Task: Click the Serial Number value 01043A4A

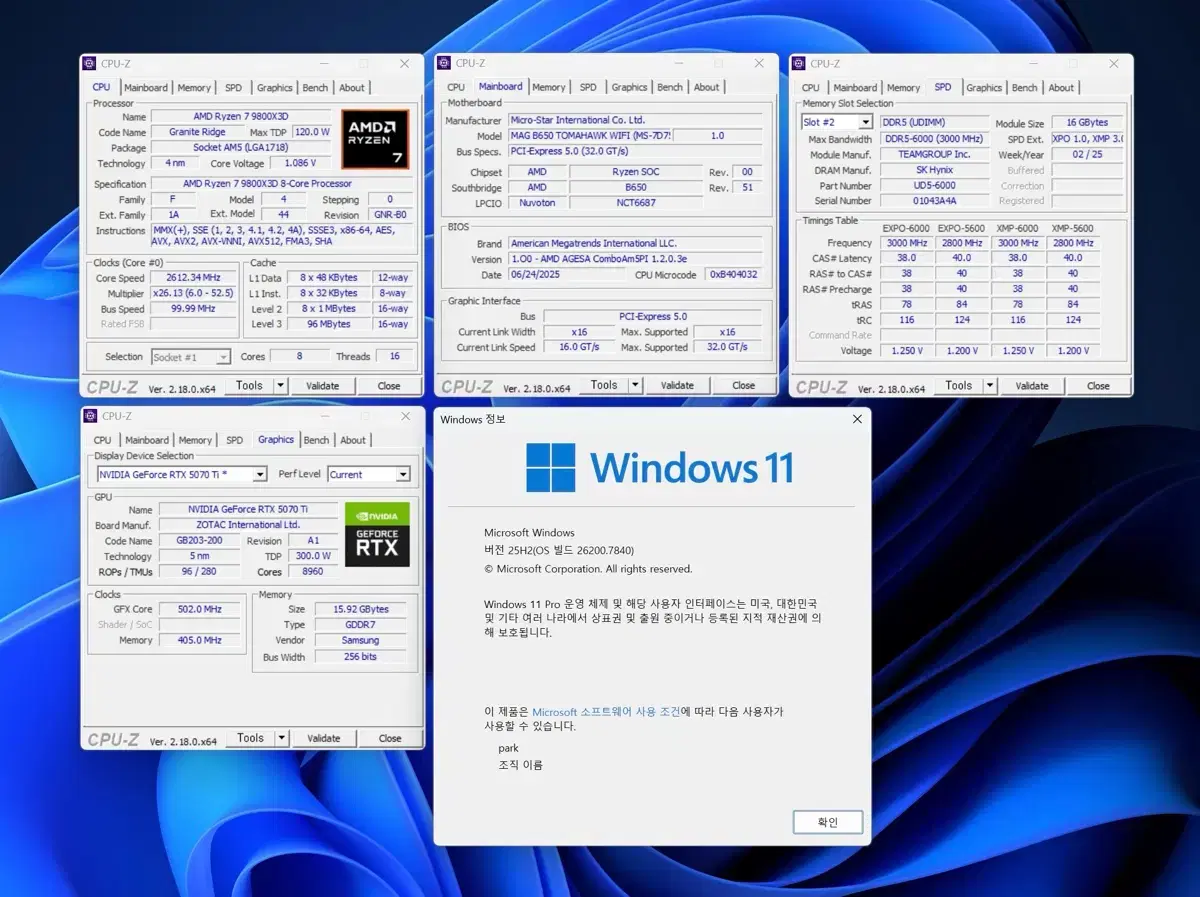Action: tap(933, 201)
